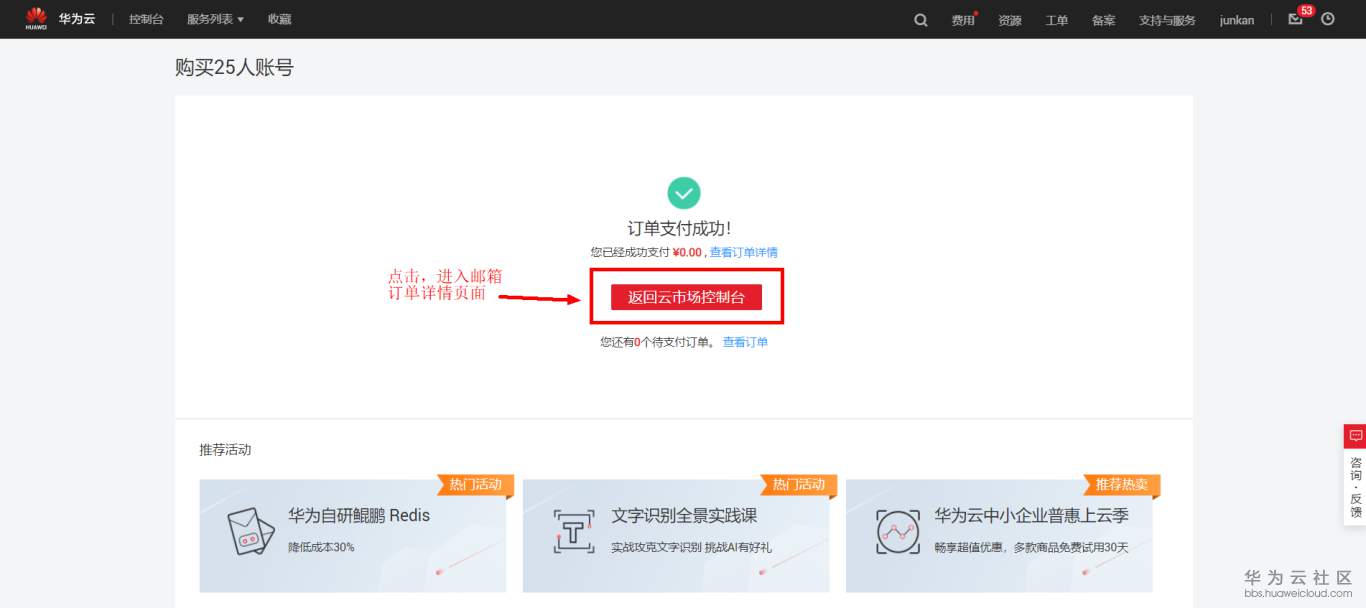Click 实战攻克文字识别 挑战AI有好礼 text

click(691, 547)
